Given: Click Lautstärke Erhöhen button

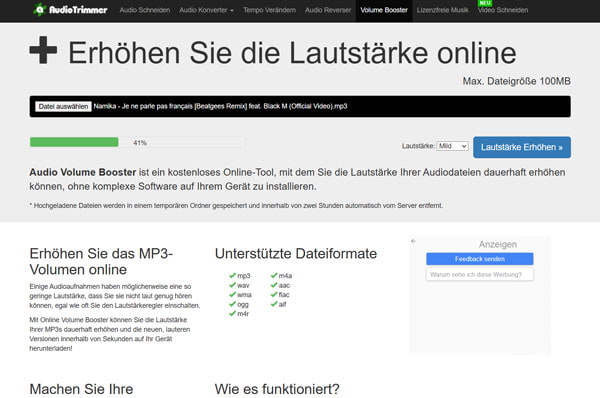Looking at the screenshot, I should (x=522, y=147).
